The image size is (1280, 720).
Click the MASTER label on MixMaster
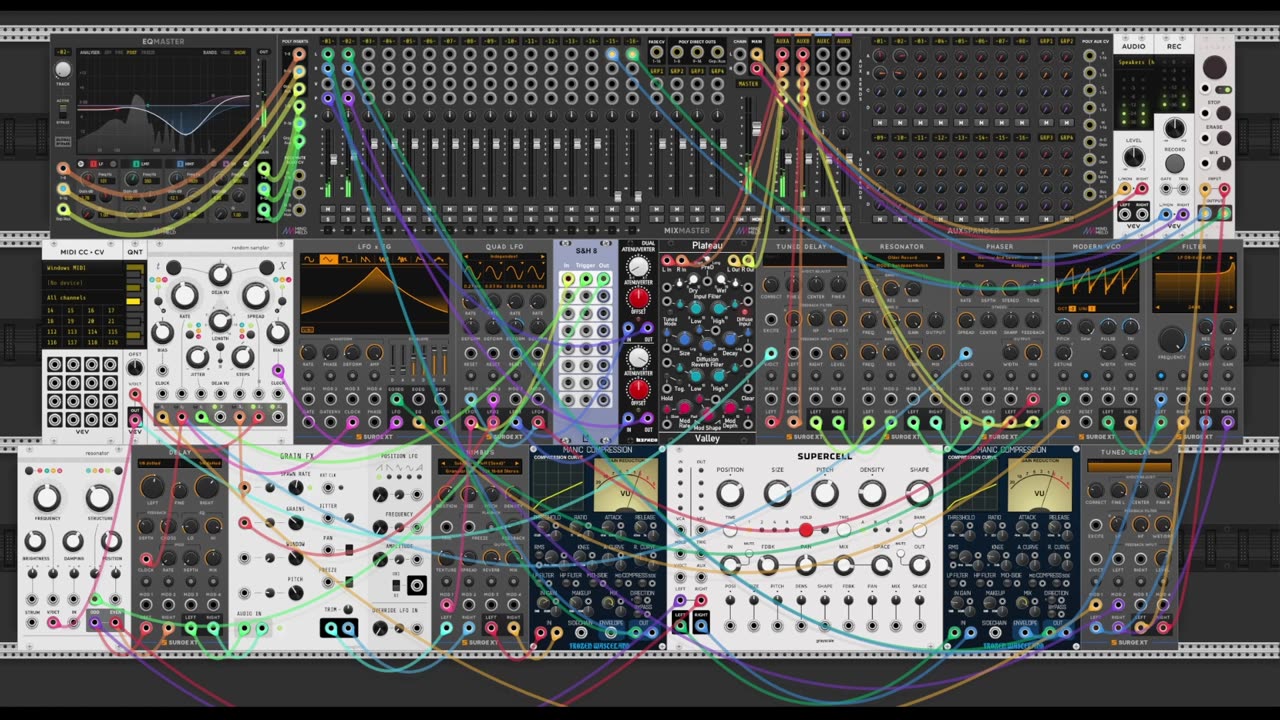(748, 84)
